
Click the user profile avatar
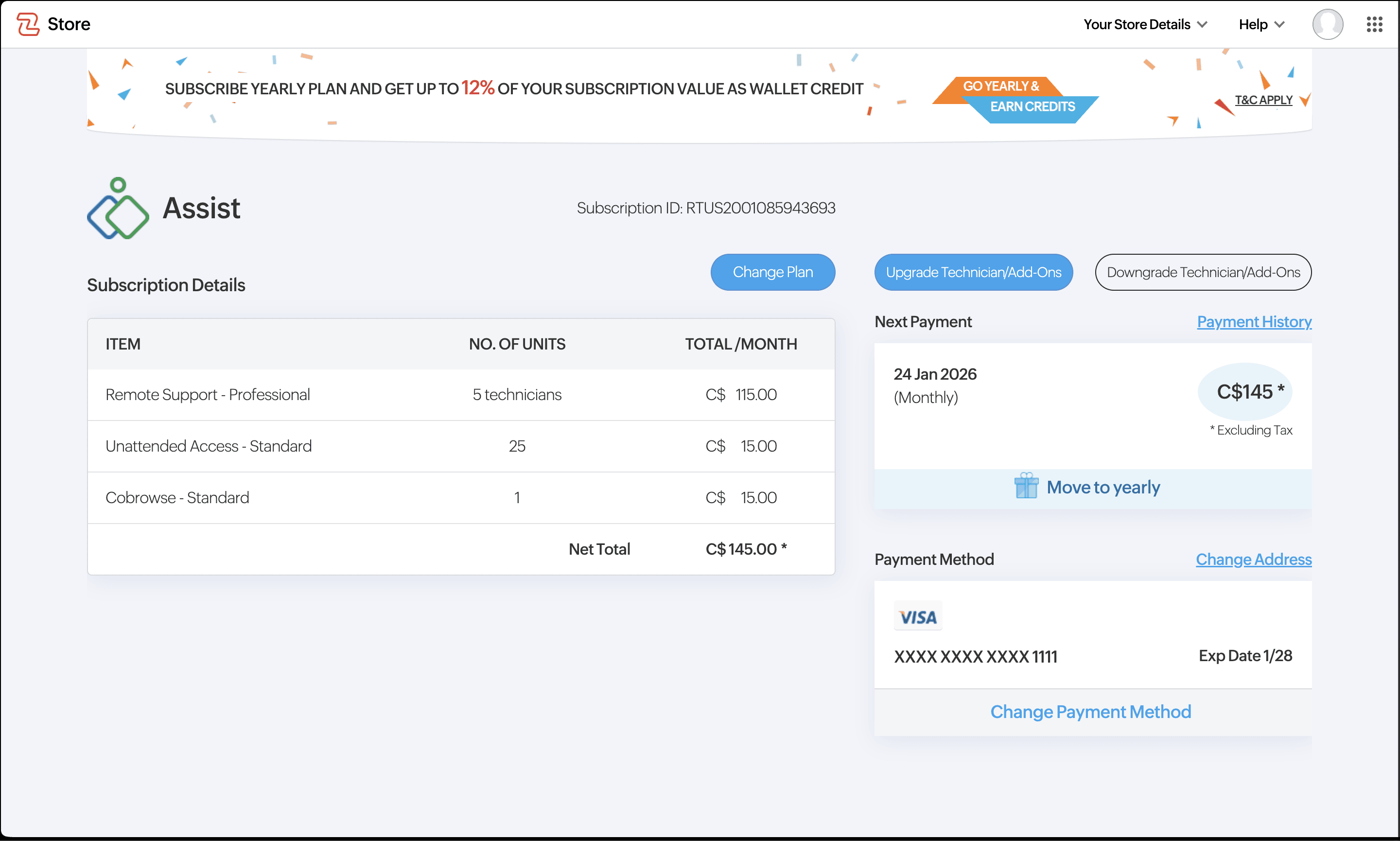click(1327, 24)
